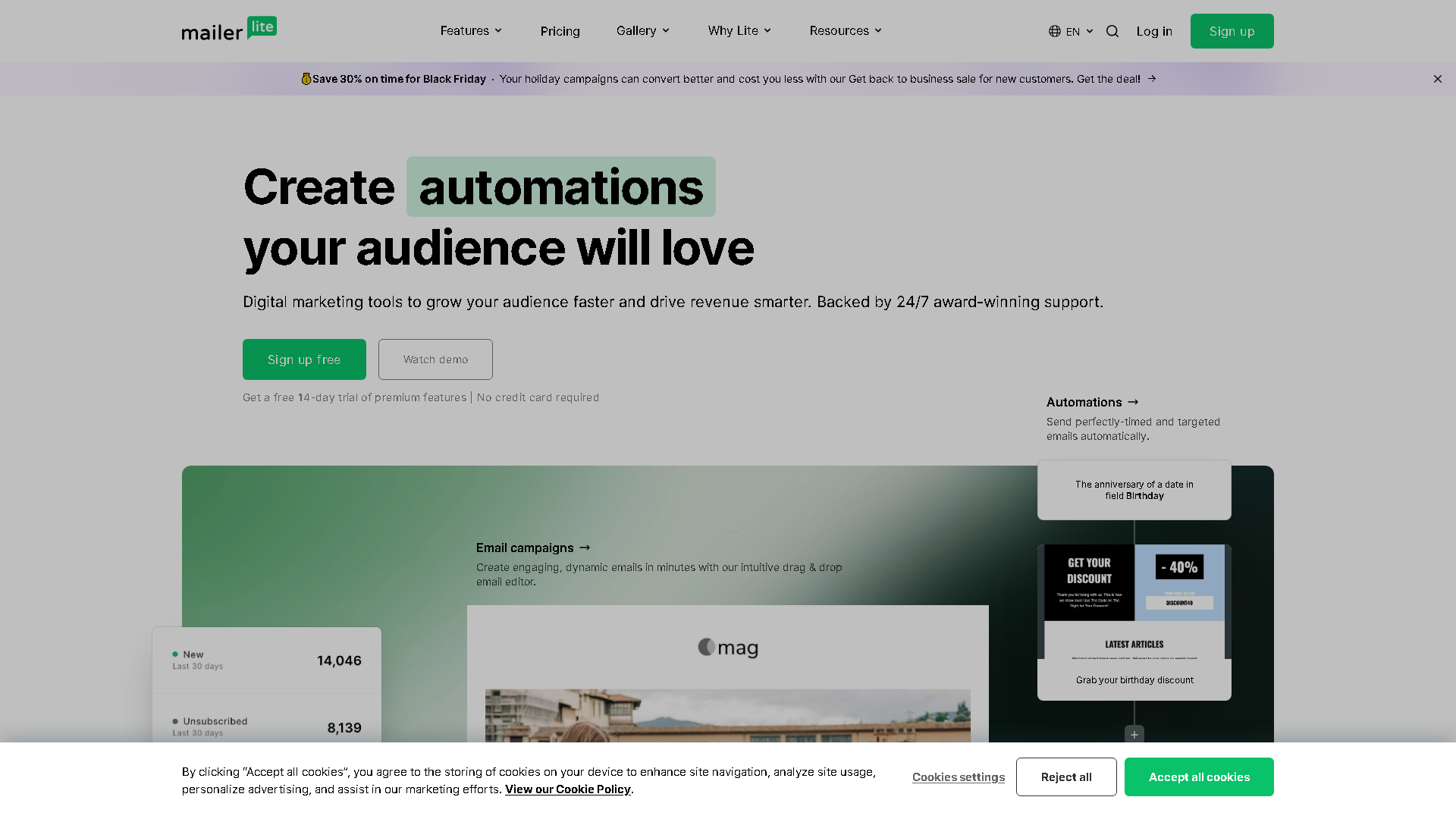View our Cookie Policy
Screen dimensions: 1456x819
point(567,789)
